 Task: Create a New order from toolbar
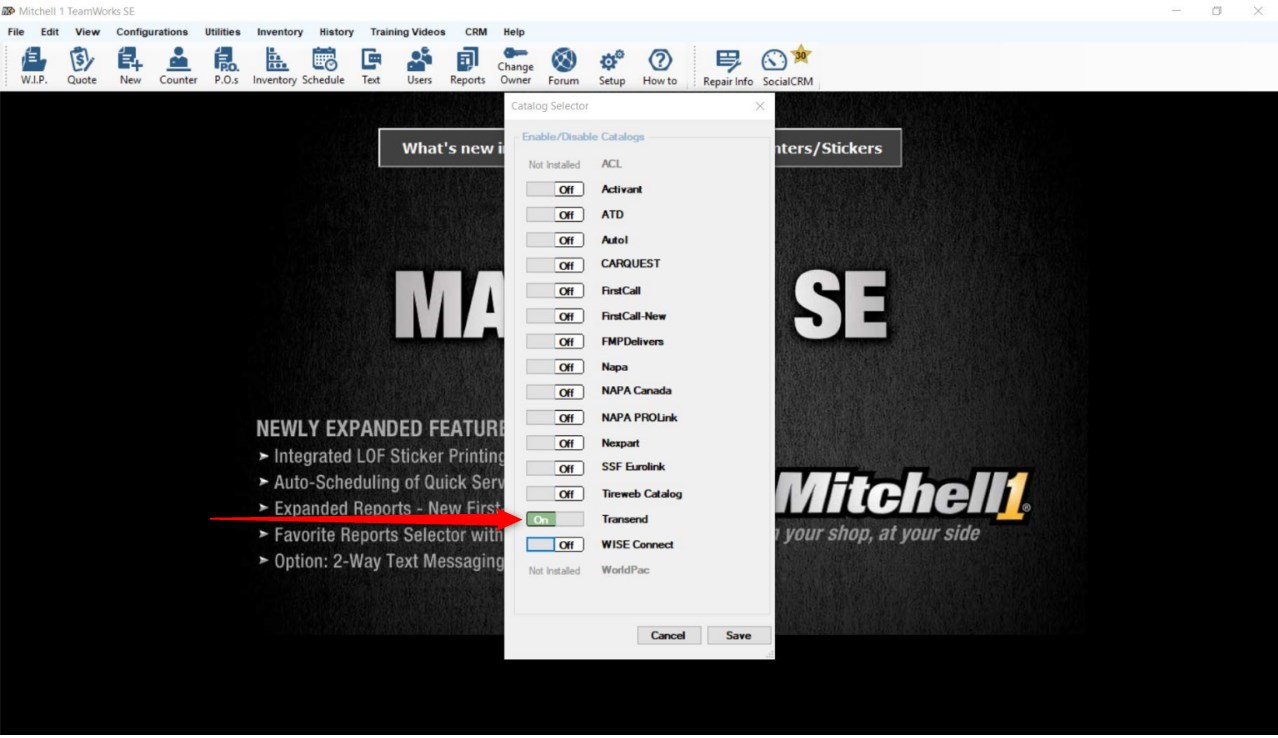[130, 66]
